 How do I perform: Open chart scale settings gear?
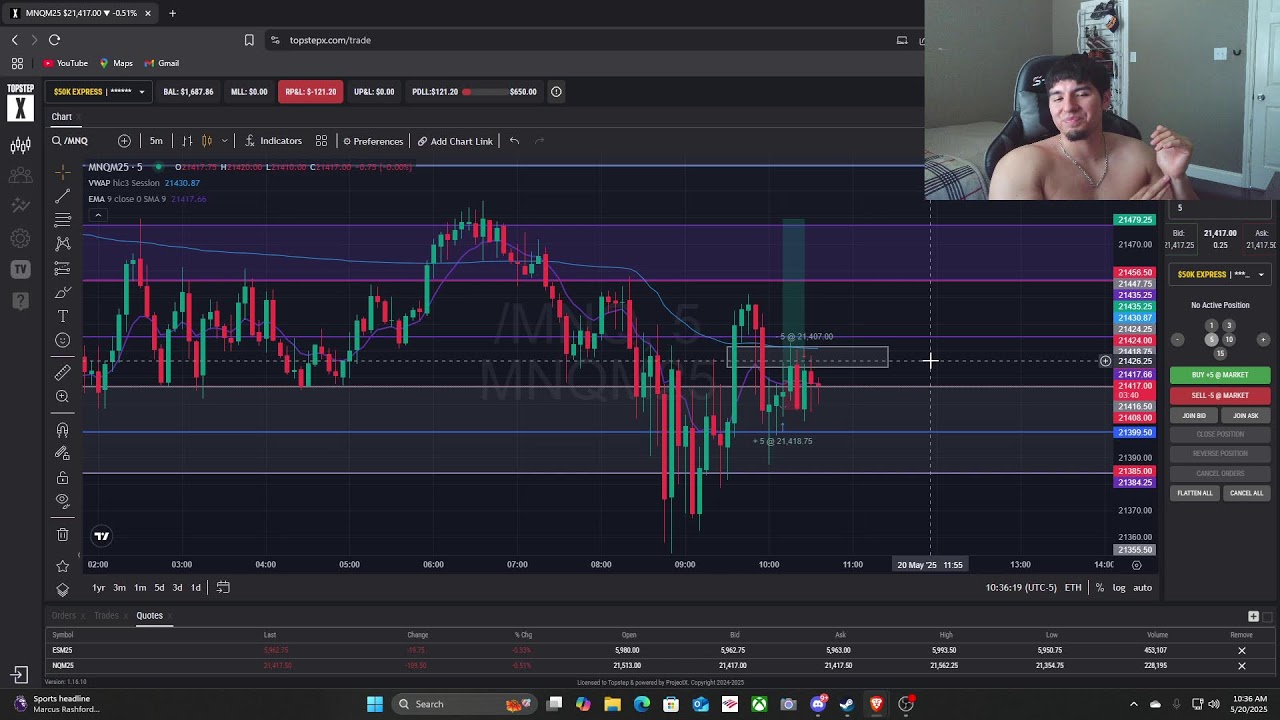point(1136,565)
